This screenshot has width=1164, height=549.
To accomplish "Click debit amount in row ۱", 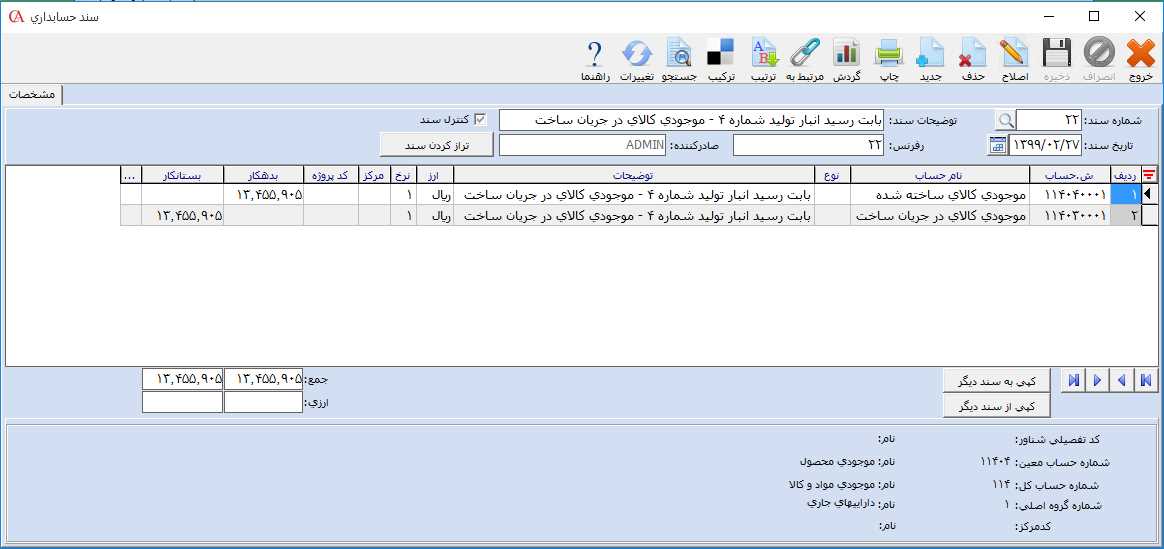I will 264,194.
